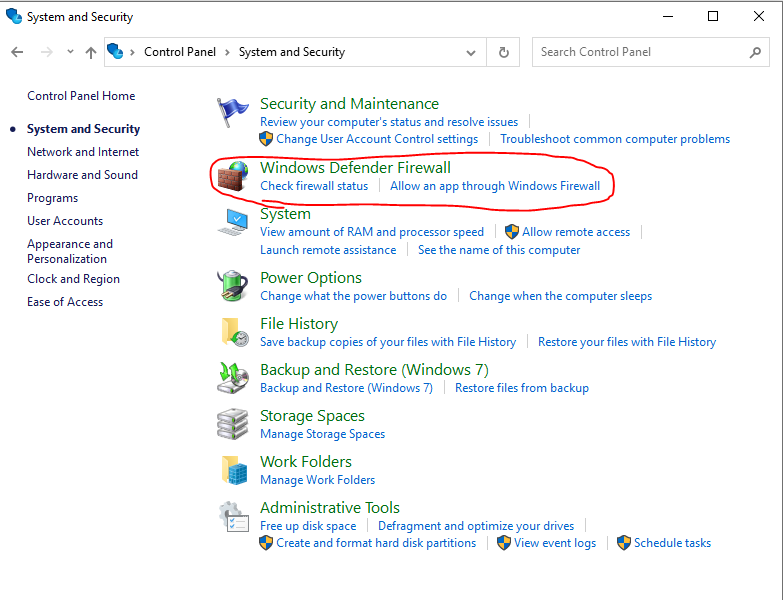Click the File History folder icon
The width and height of the screenshot is (783, 600).
234,332
